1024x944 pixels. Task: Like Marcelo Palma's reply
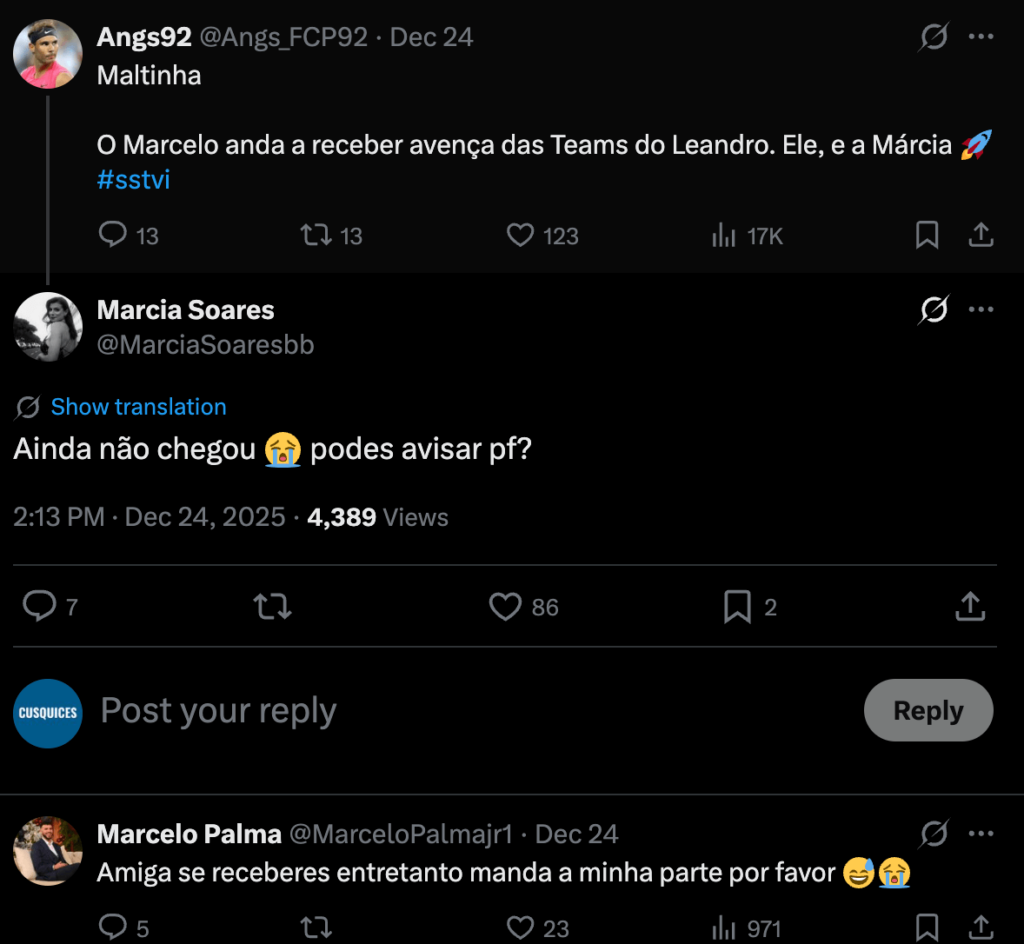click(520, 928)
